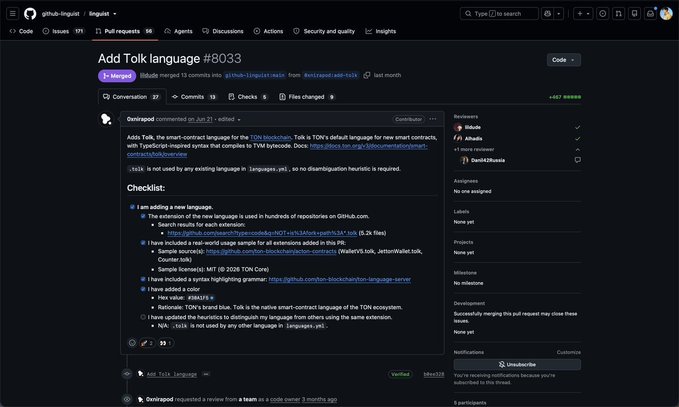View lildude's approval checkmark

(x=577, y=127)
